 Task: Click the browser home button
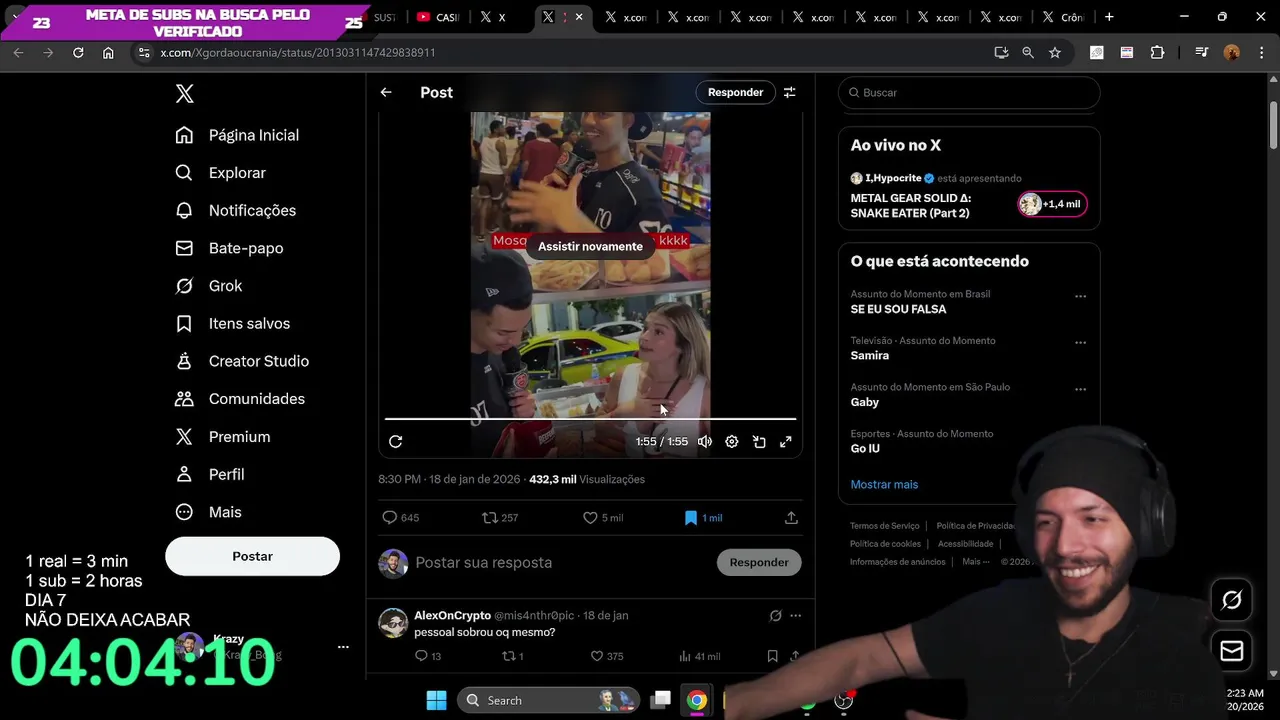[x=108, y=52]
